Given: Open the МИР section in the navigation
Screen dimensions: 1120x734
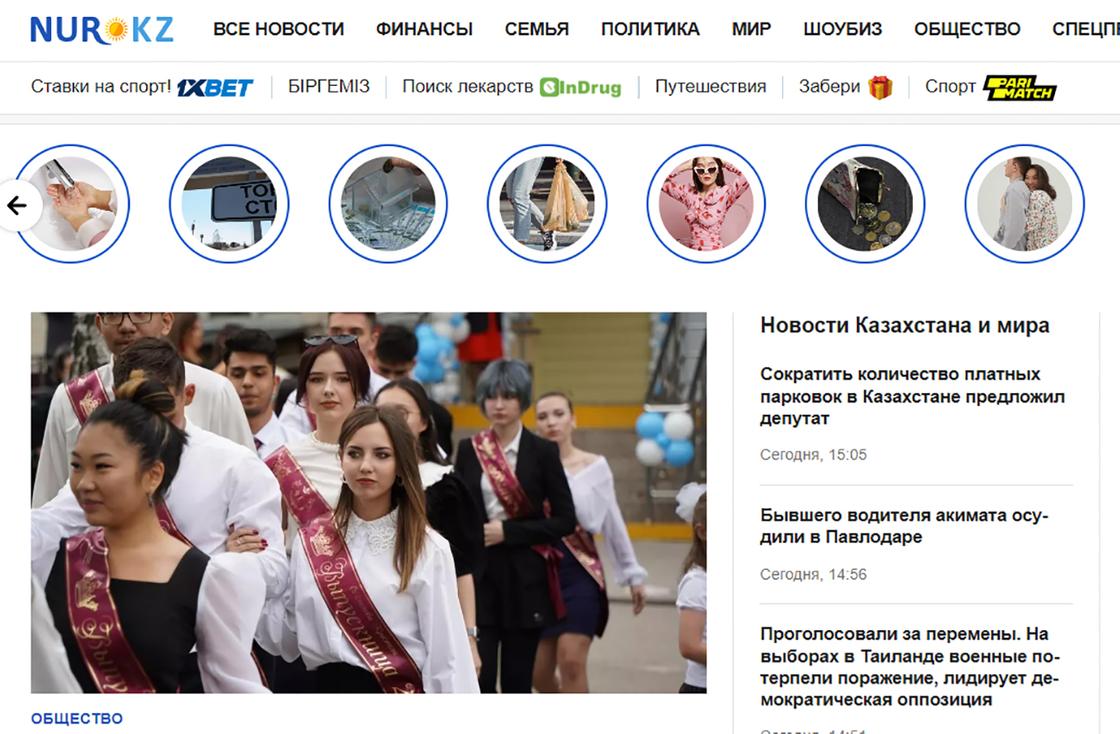Looking at the screenshot, I should click(x=752, y=30).
